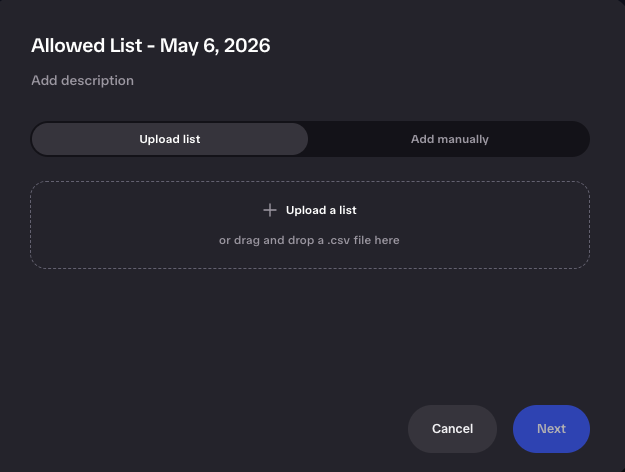Click the Add description field

(83, 81)
